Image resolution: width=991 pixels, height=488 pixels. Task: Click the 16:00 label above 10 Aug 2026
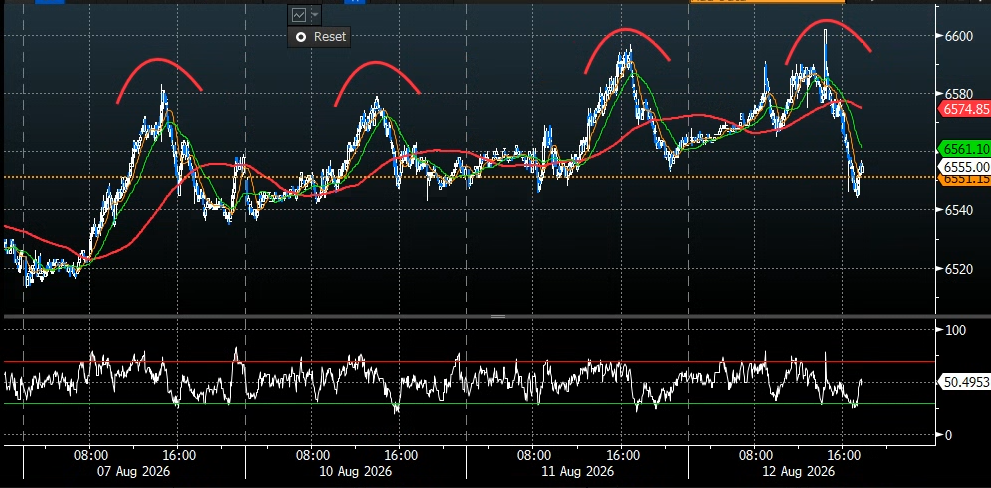pyautogui.click(x=401, y=454)
